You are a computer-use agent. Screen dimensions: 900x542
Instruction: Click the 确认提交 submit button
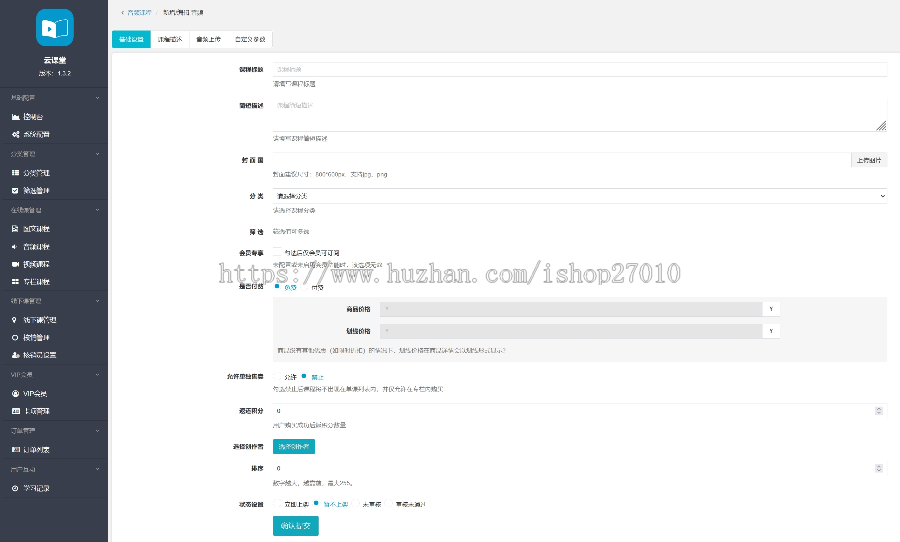click(296, 525)
